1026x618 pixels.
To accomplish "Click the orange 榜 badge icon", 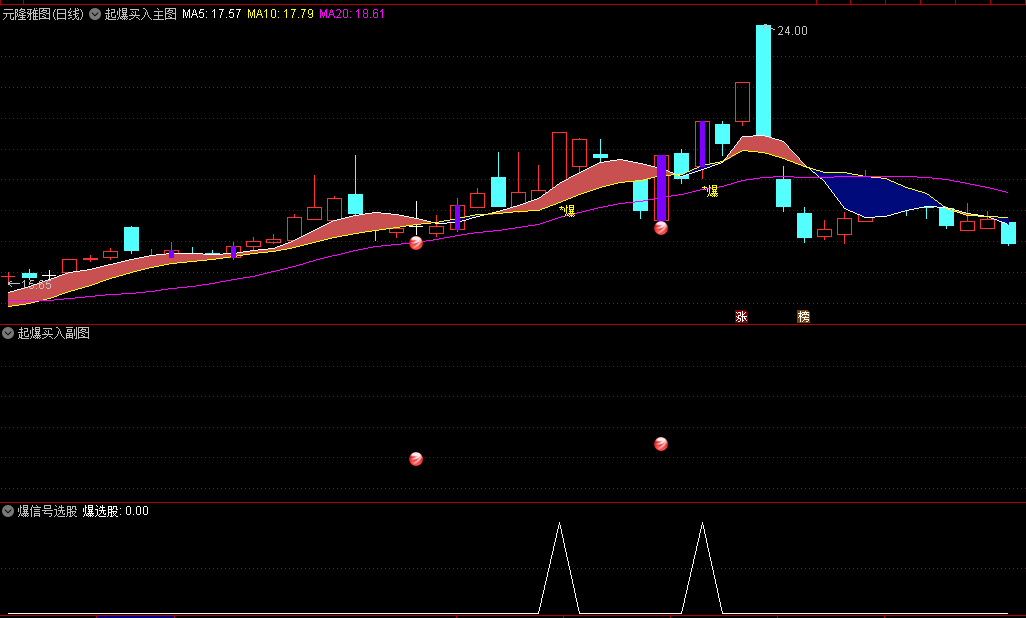I will 804,317.
